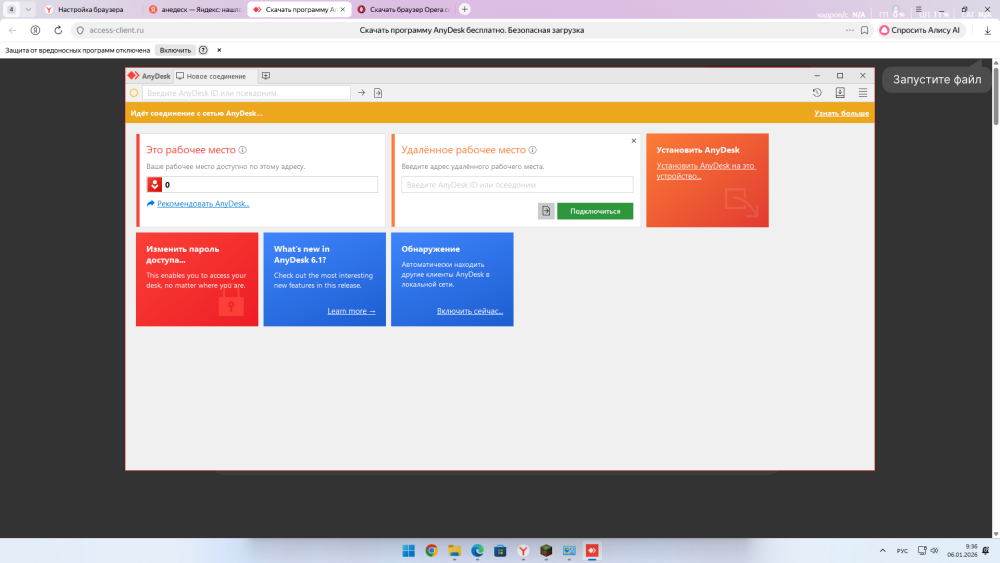Click the Включить сейчас link
The image size is (1000, 563).
(470, 311)
